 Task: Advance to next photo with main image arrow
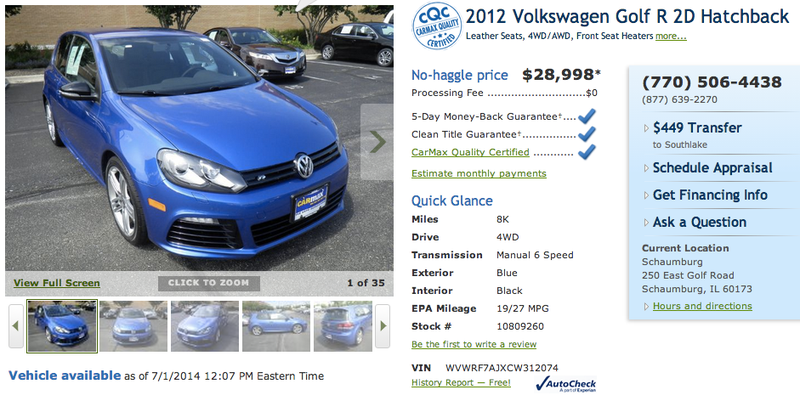pos(377,142)
